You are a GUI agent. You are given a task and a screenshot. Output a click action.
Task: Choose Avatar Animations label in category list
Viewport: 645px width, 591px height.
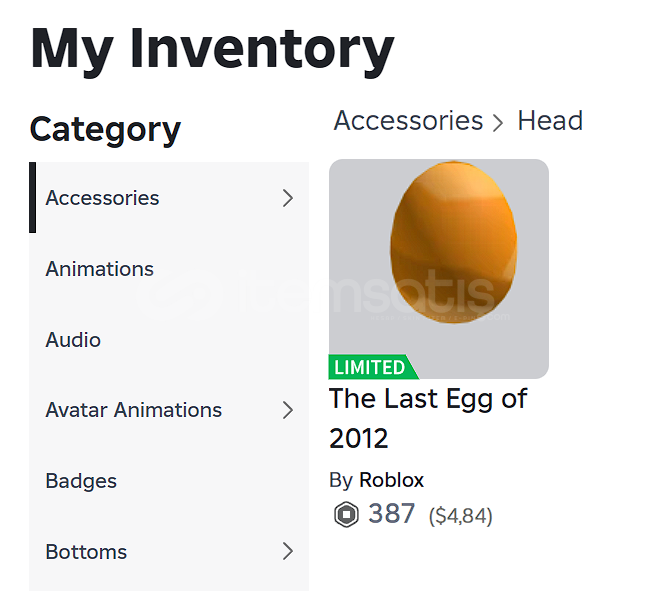click(133, 410)
